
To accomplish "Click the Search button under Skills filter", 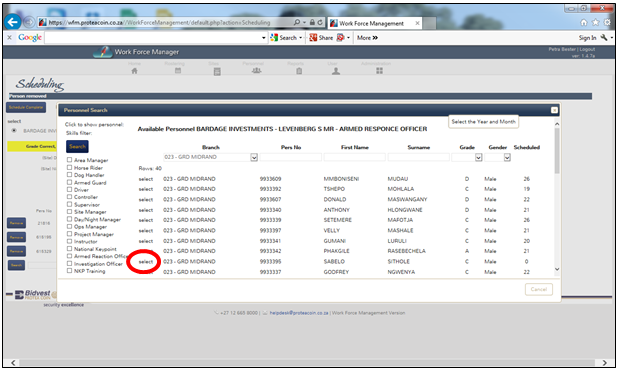I will [x=77, y=146].
